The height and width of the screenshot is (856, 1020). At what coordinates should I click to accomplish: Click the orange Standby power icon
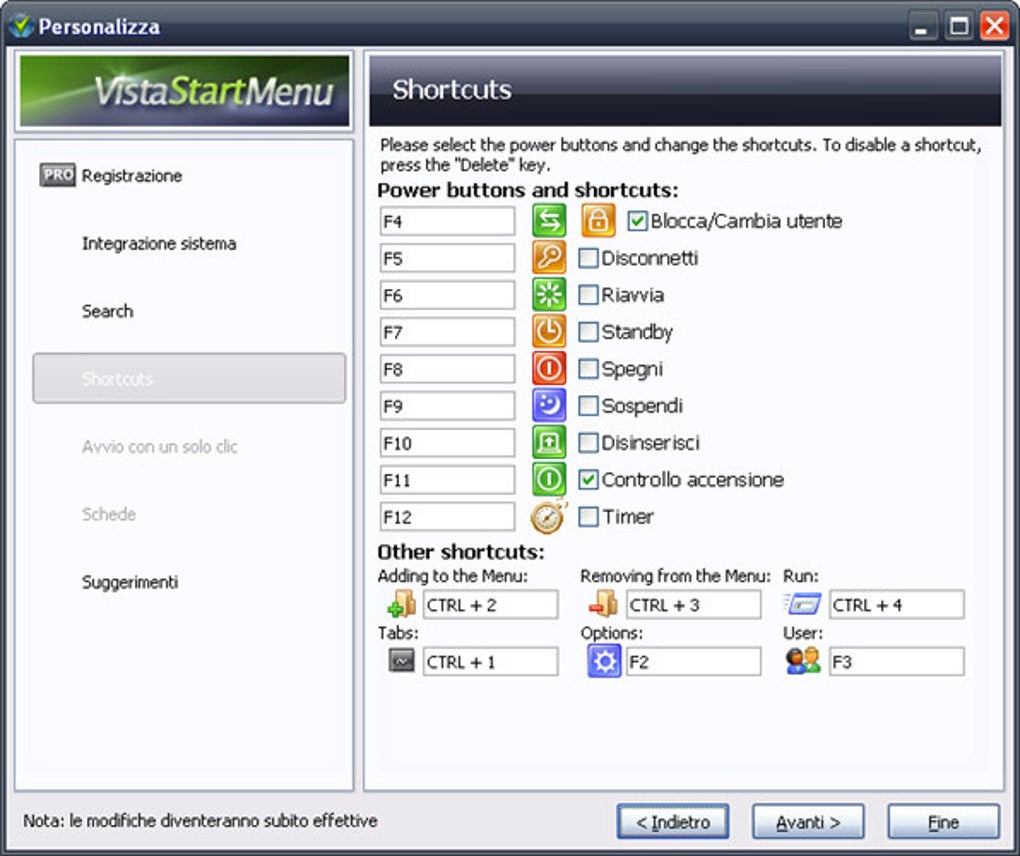(x=549, y=332)
